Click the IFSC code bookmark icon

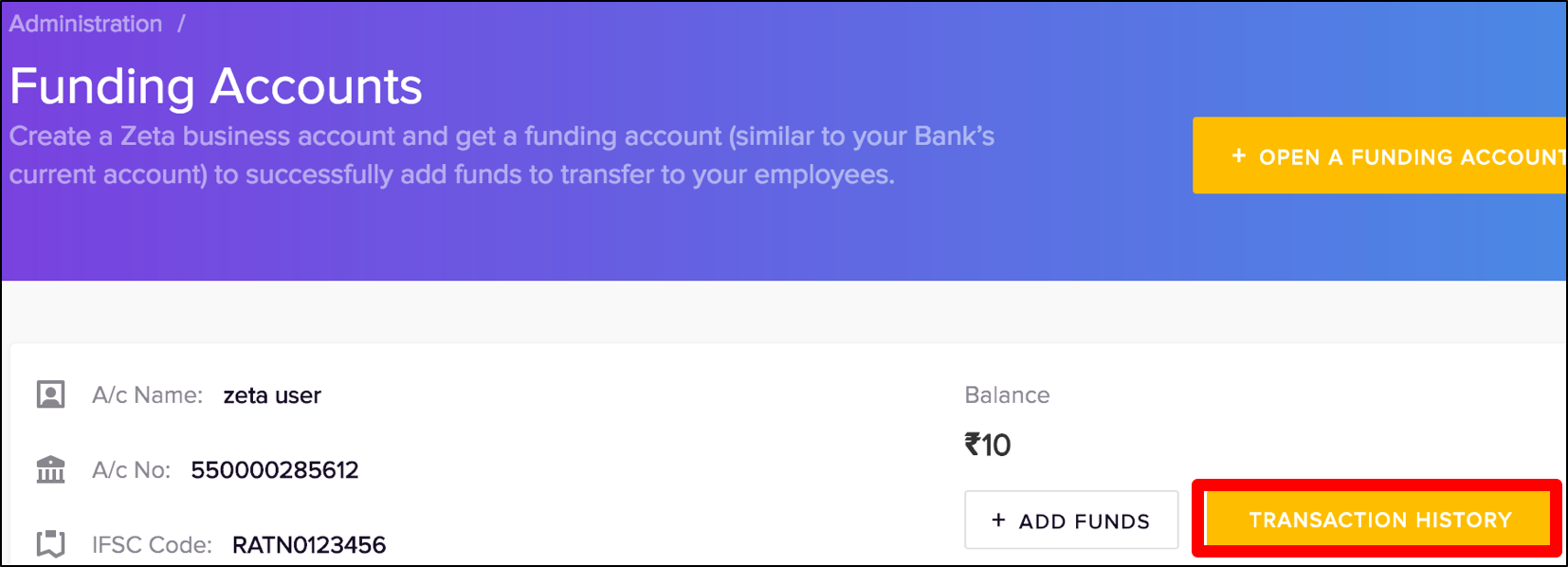51,544
